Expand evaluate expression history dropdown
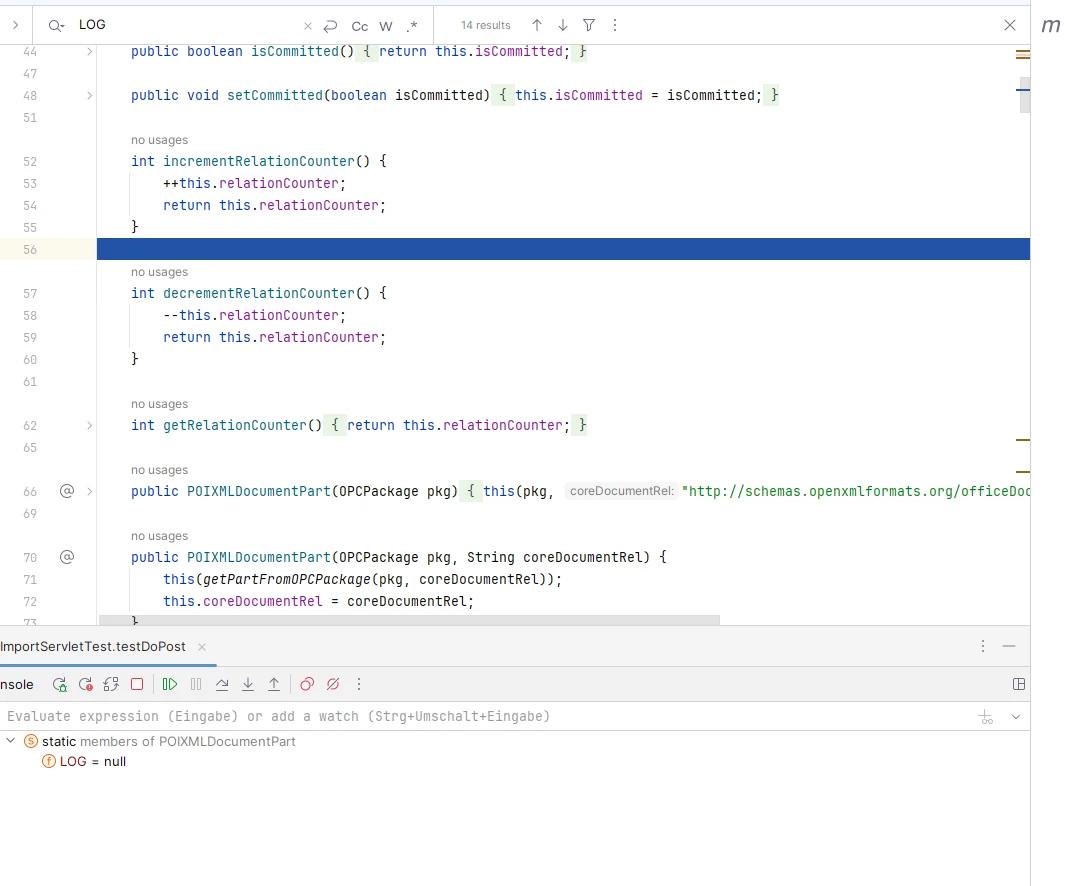The height and width of the screenshot is (886, 1065). [1016, 717]
